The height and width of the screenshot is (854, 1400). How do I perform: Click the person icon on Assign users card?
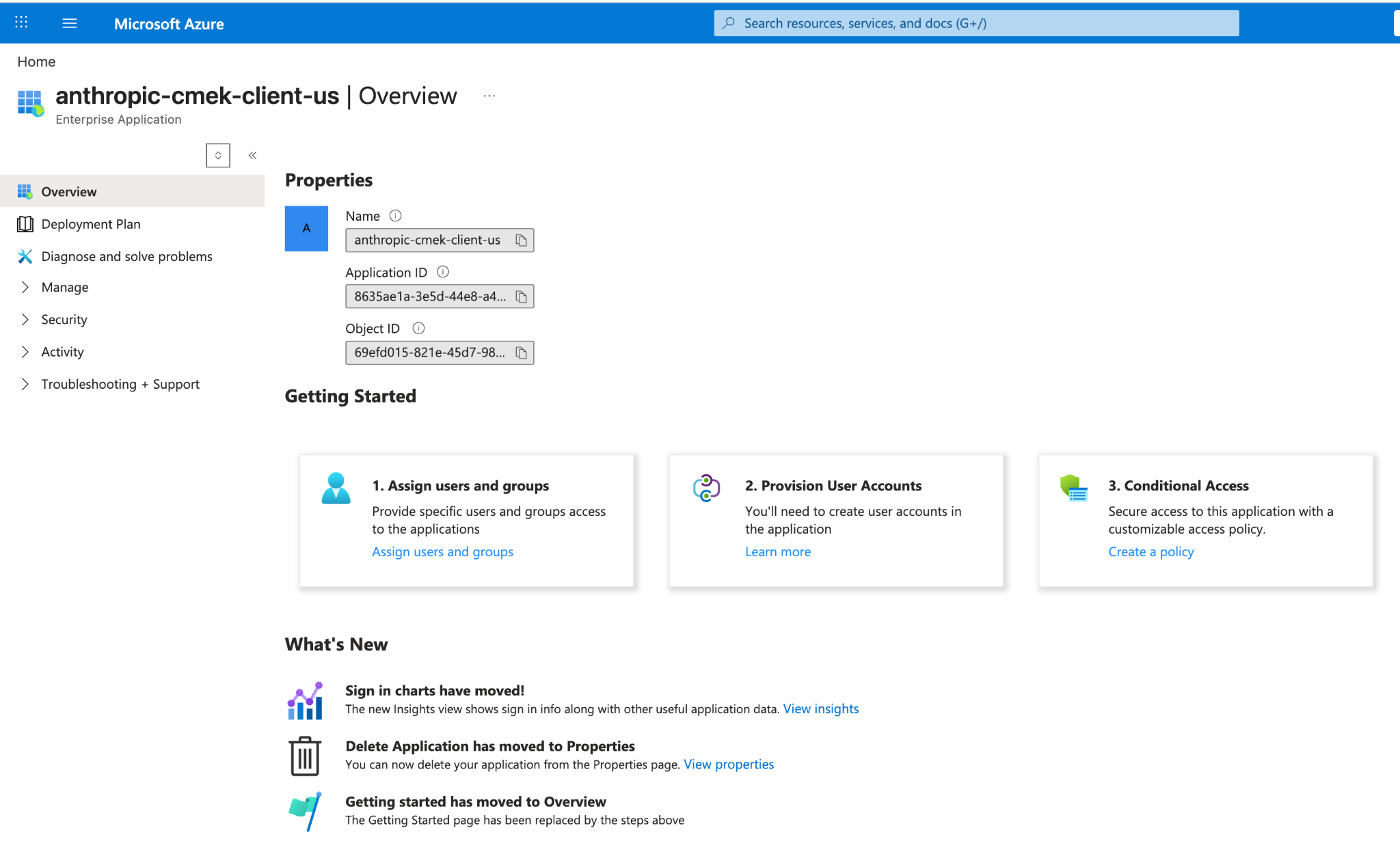(x=336, y=488)
